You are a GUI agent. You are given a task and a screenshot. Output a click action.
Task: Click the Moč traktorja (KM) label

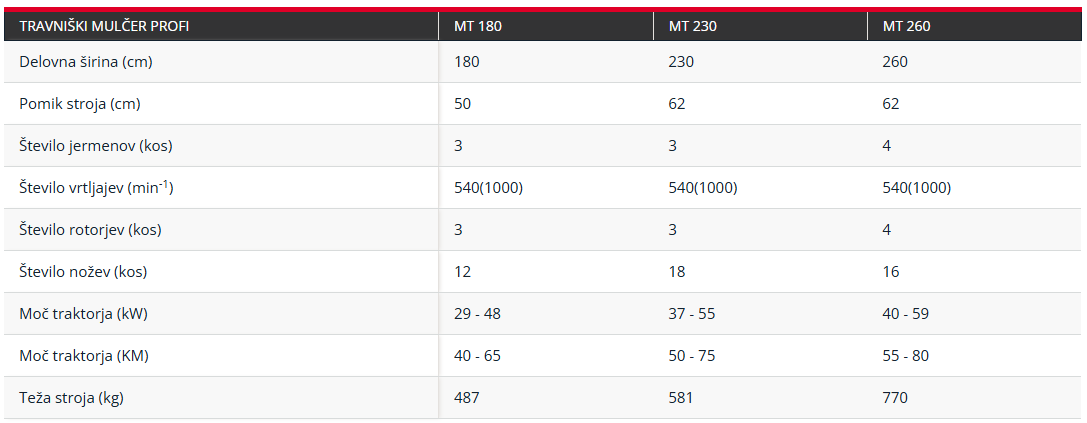pos(84,356)
